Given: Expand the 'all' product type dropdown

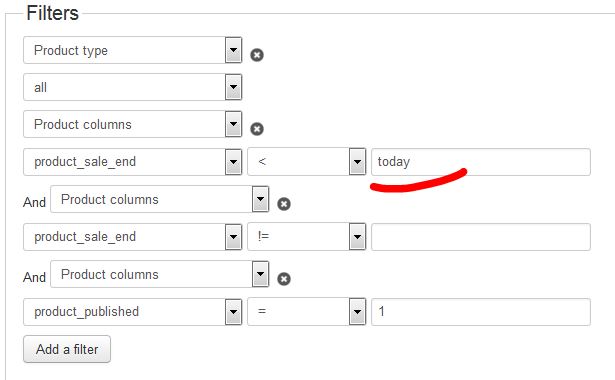Looking at the screenshot, I should (133, 87).
